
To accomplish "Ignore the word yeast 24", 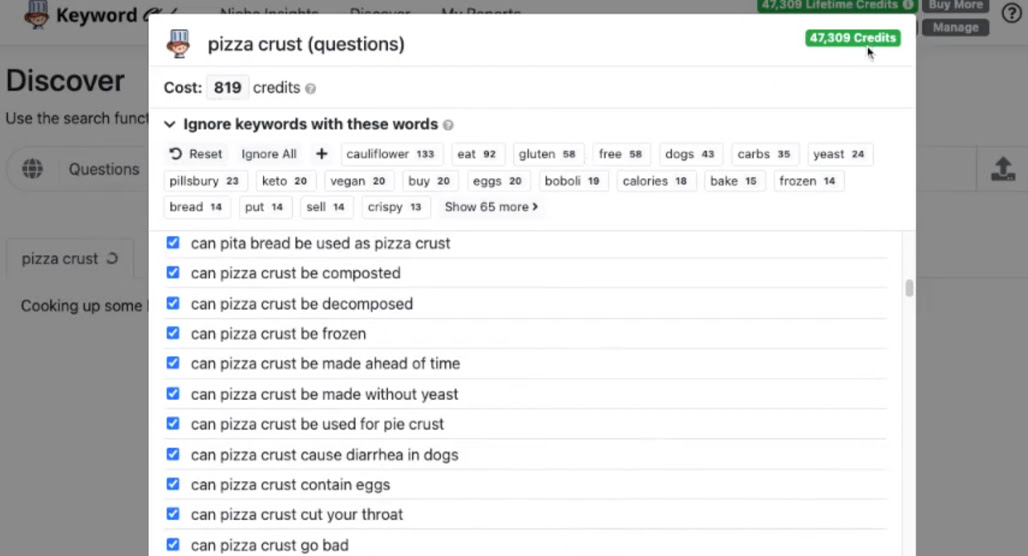I will tap(839, 154).
